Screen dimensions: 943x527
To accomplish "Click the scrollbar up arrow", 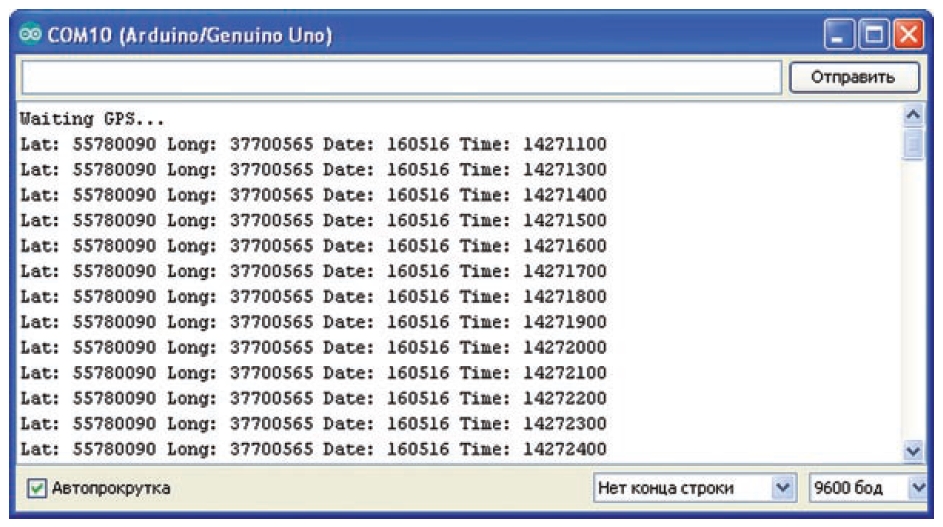I will pos(913,114).
